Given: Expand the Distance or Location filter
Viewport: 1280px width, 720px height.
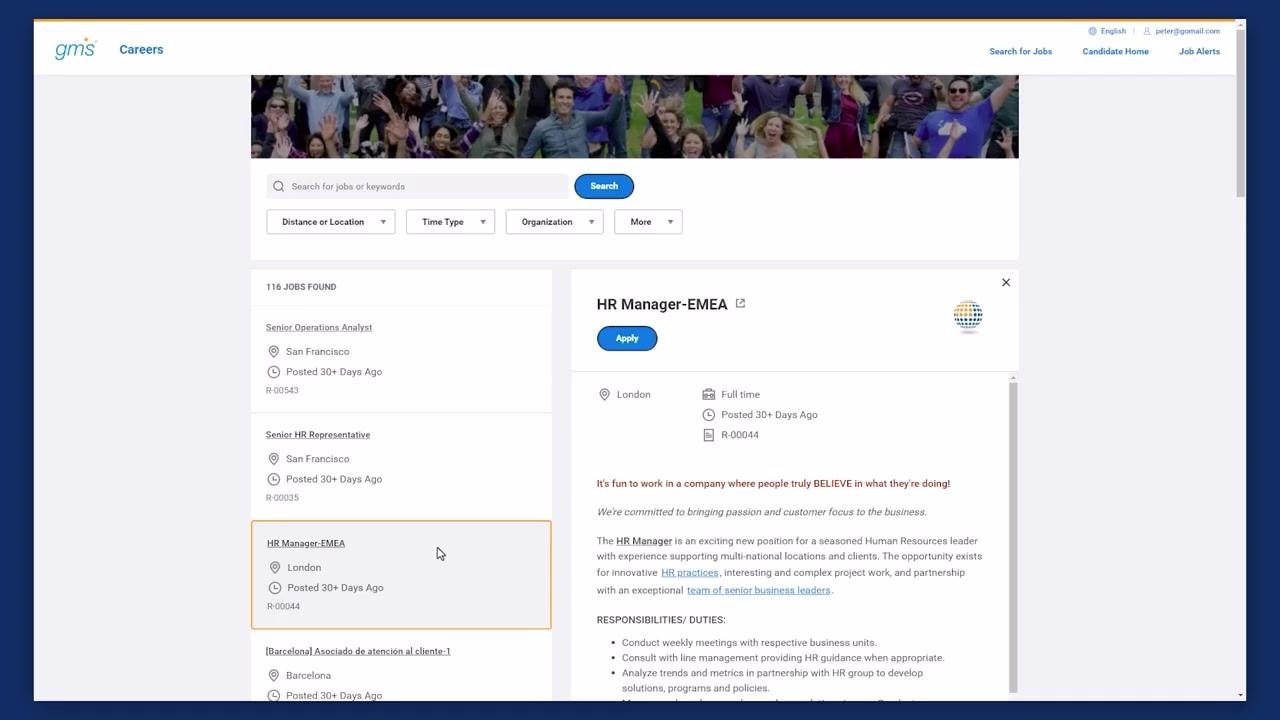Looking at the screenshot, I should [x=331, y=222].
